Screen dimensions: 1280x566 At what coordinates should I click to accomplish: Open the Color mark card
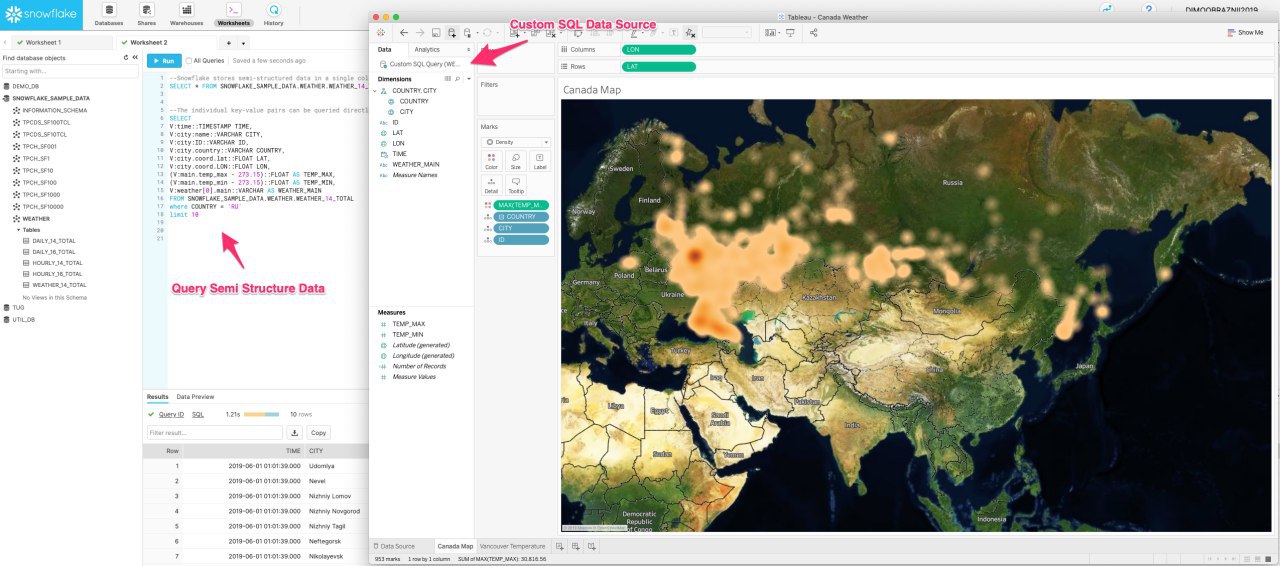(x=491, y=162)
